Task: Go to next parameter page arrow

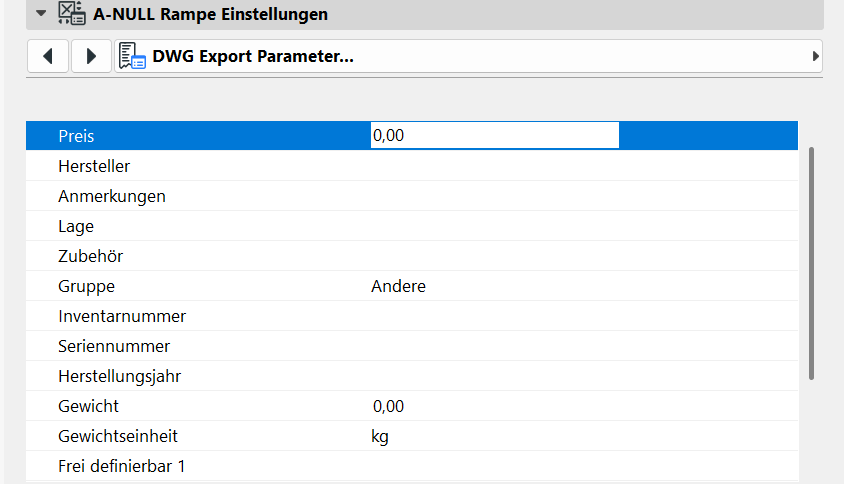Action: (91, 56)
